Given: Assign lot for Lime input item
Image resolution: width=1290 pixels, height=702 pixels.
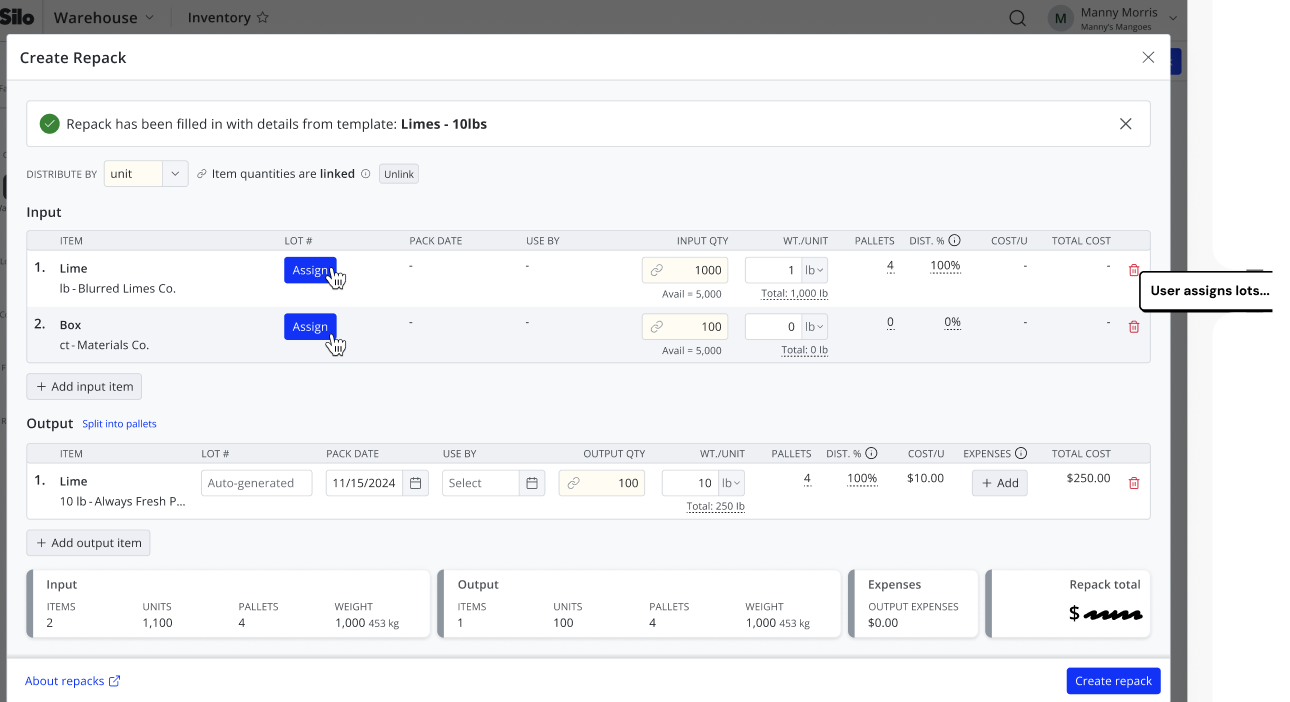Looking at the screenshot, I should (x=310, y=270).
